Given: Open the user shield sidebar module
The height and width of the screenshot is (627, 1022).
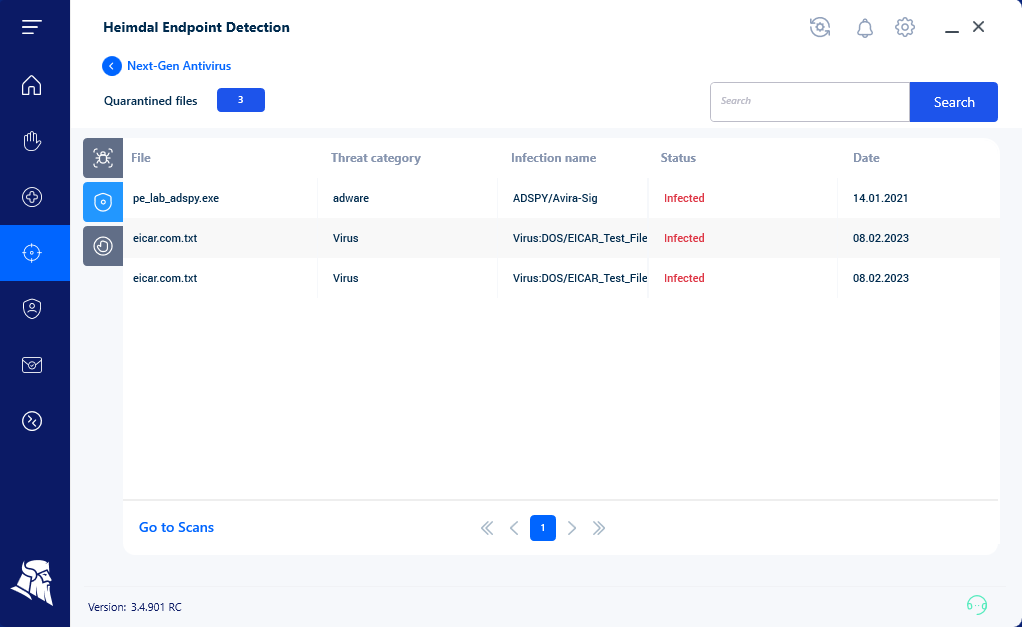Looking at the screenshot, I should (x=32, y=309).
